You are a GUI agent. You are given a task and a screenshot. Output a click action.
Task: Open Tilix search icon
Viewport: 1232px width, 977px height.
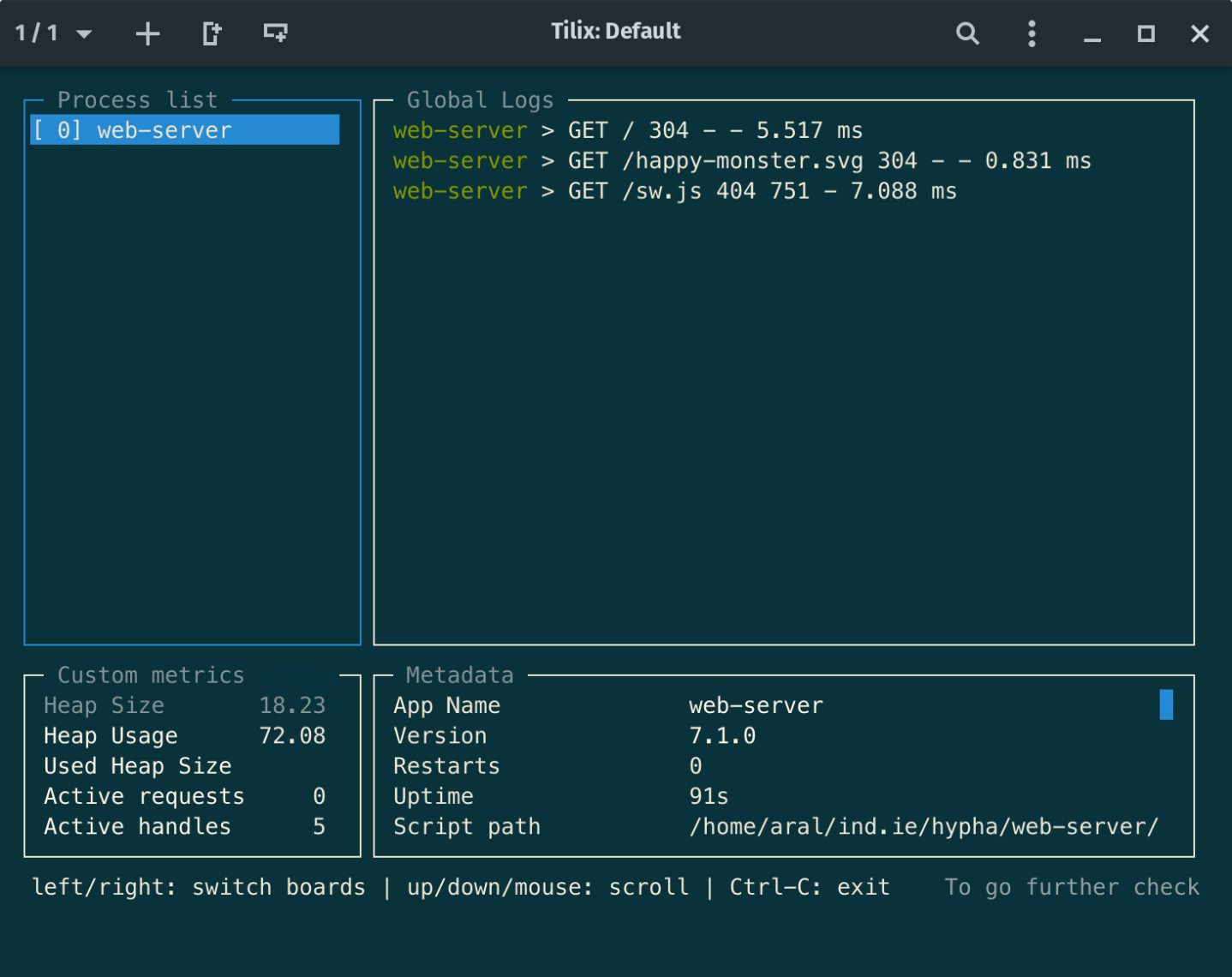click(x=967, y=33)
